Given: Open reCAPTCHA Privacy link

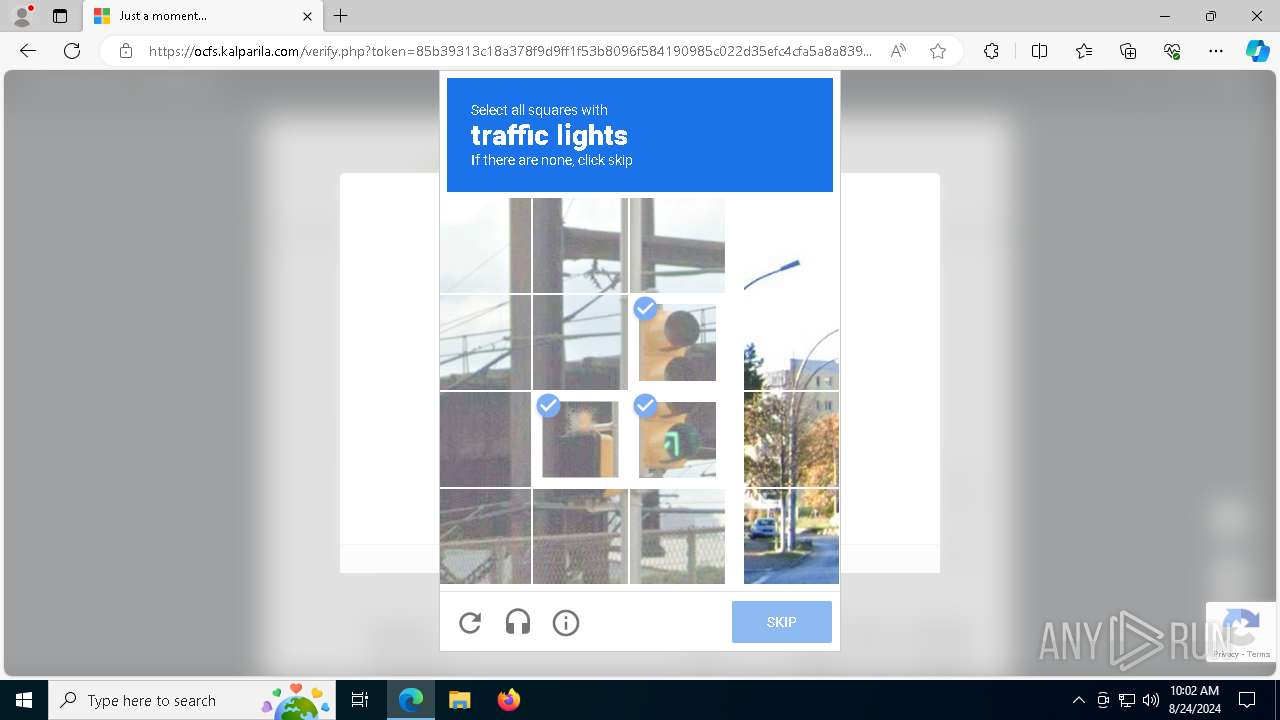Looking at the screenshot, I should pyautogui.click(x=1225, y=654).
